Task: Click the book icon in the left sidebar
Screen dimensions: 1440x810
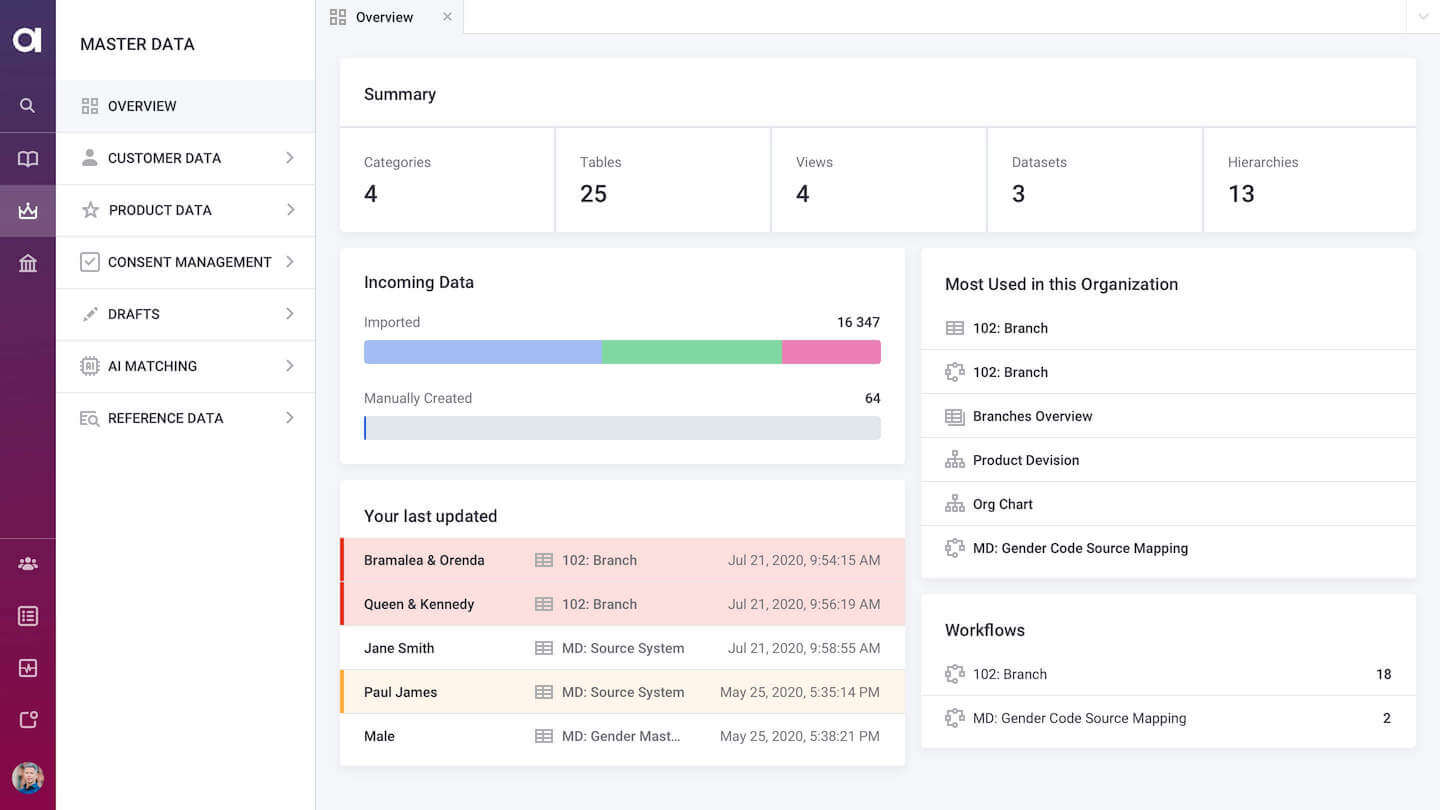Action: (27, 158)
